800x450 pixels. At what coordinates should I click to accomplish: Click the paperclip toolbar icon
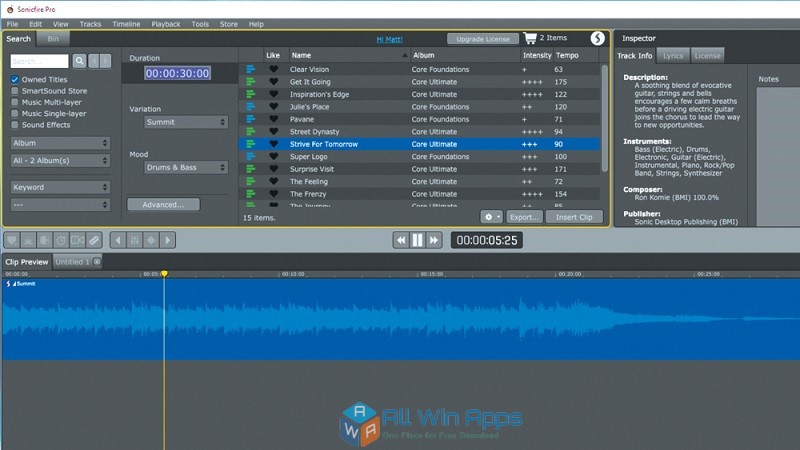(94, 240)
